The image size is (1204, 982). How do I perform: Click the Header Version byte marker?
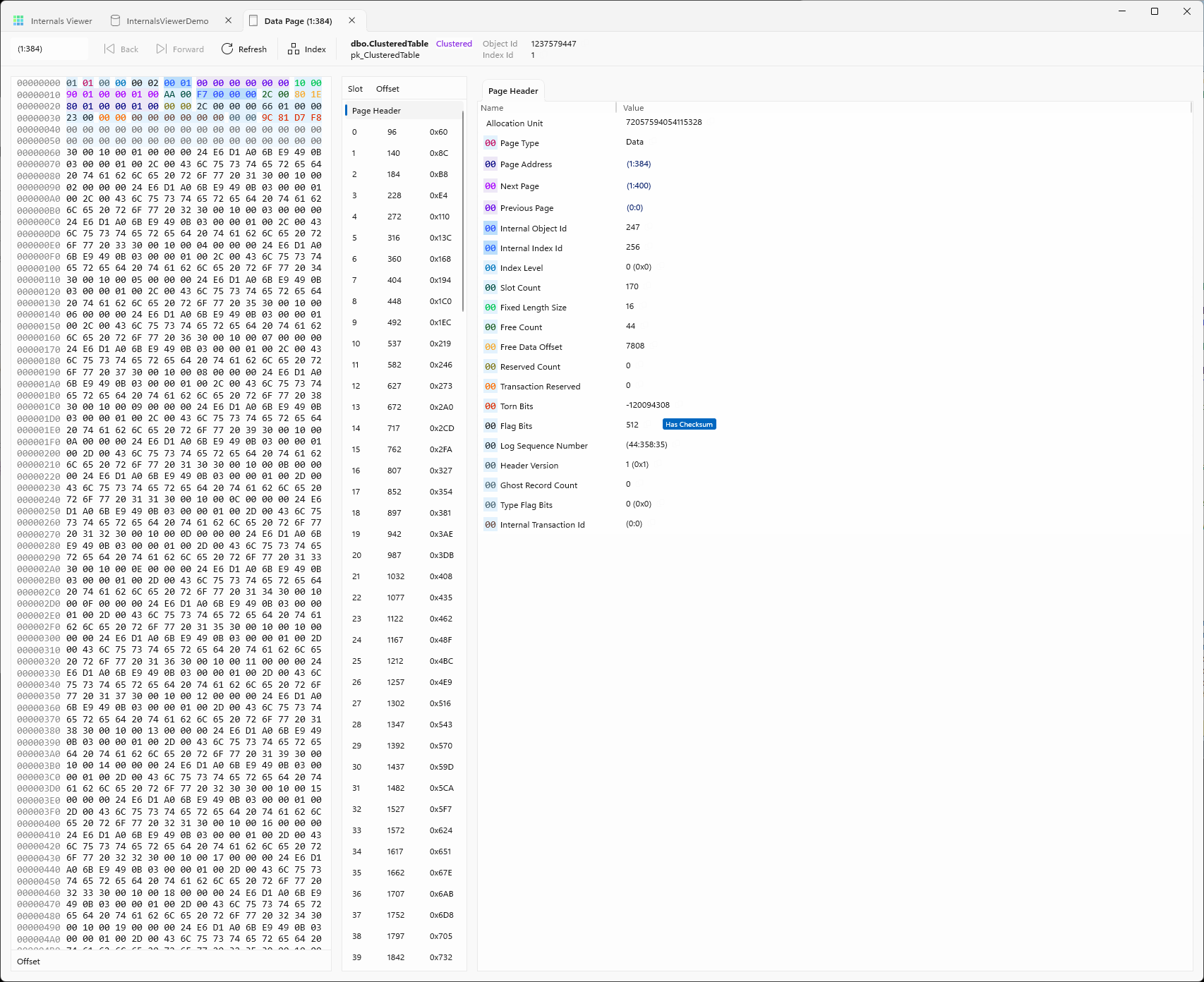pos(490,466)
